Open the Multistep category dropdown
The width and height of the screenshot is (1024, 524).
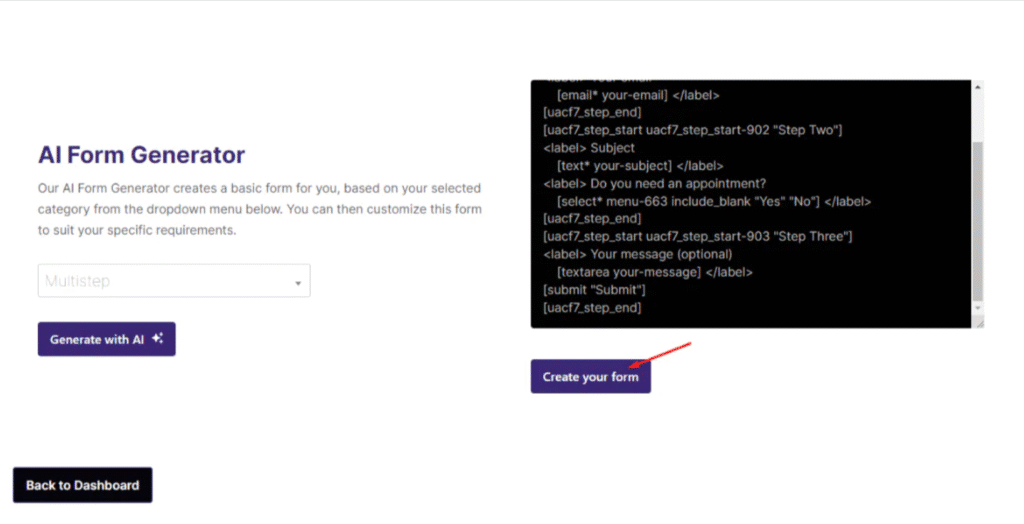(x=174, y=281)
